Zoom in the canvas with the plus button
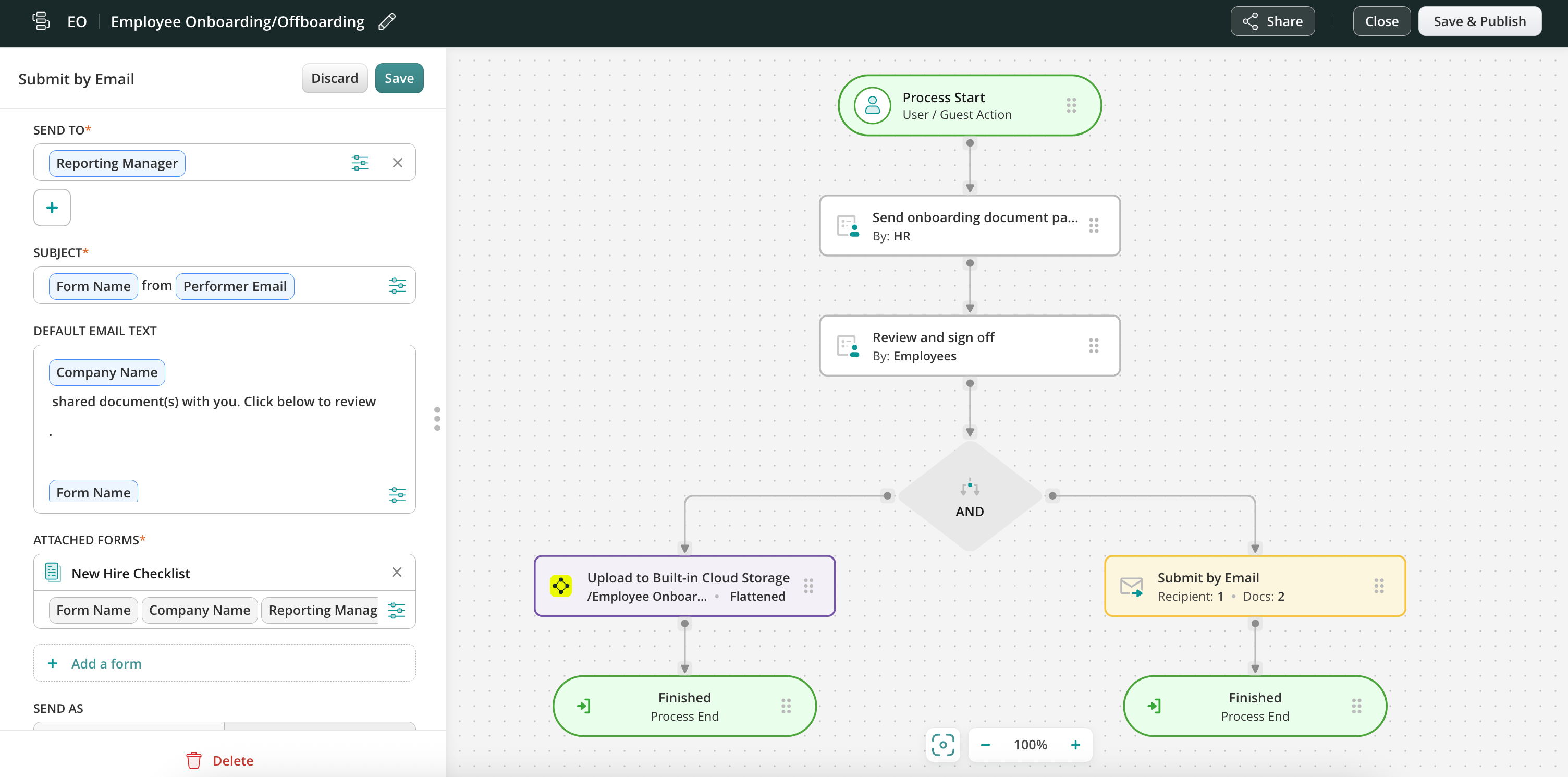This screenshot has height=777, width=1568. click(1075, 745)
